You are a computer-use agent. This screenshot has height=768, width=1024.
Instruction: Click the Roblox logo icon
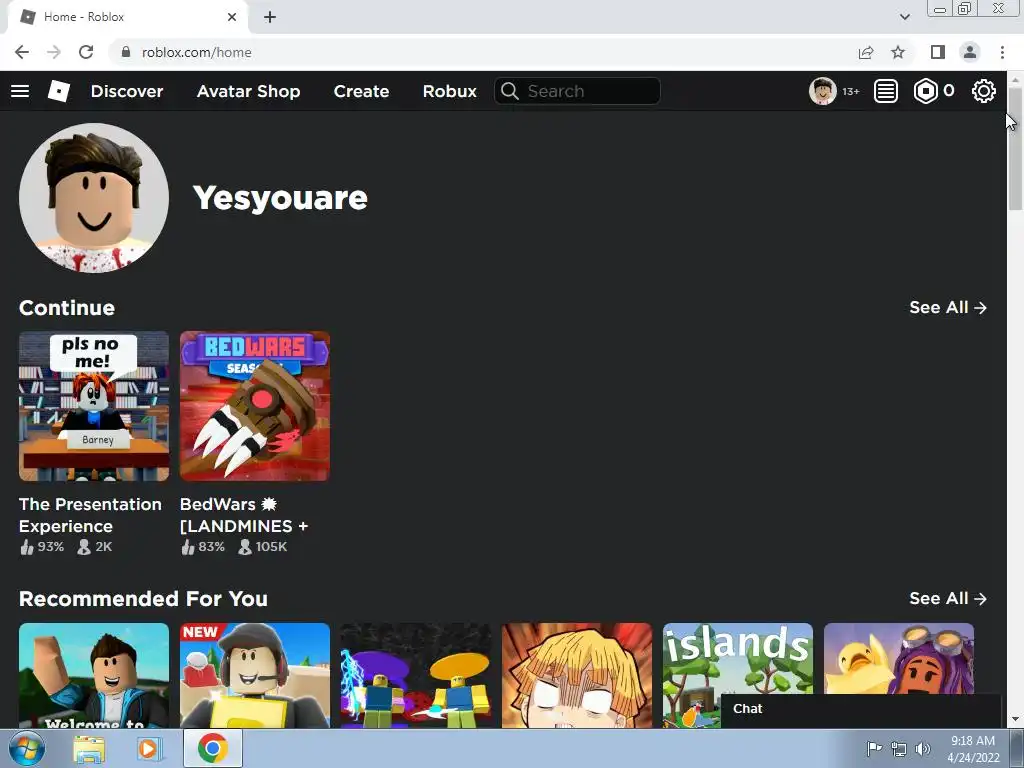[x=59, y=91]
